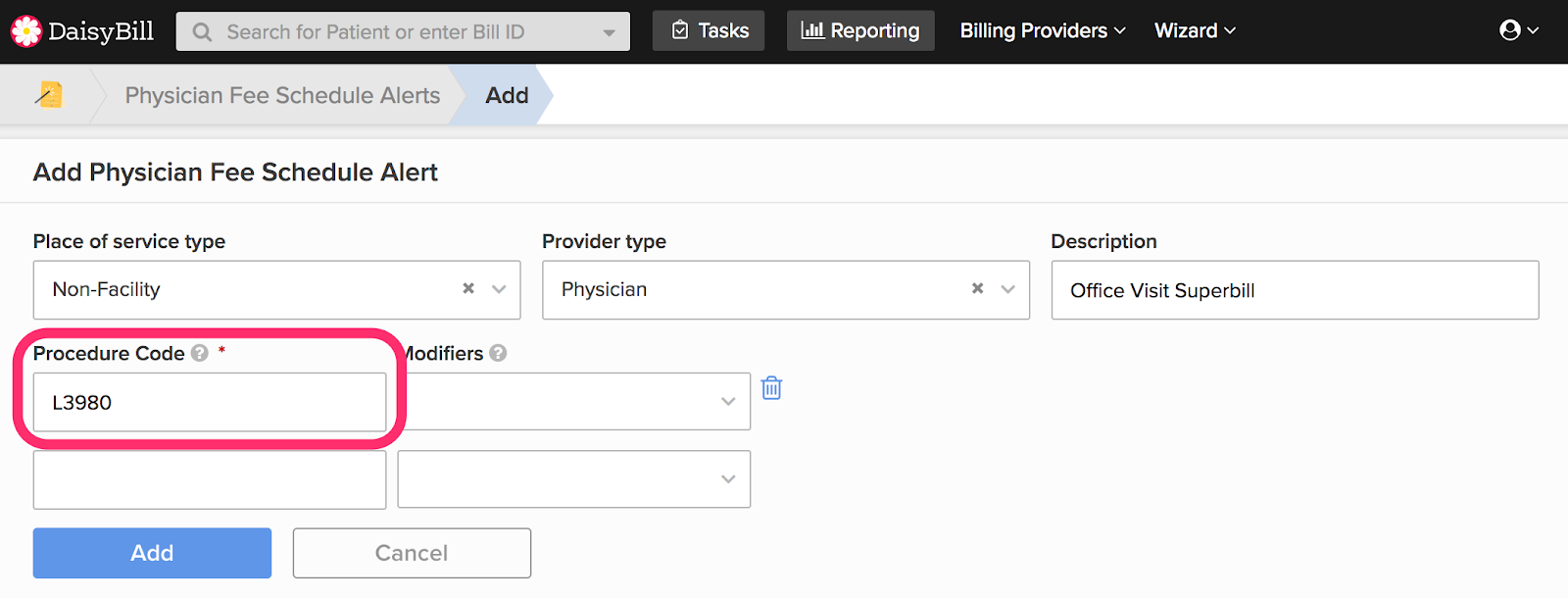Open the Wizard menu
The height and width of the screenshot is (598, 1568).
point(1194,30)
